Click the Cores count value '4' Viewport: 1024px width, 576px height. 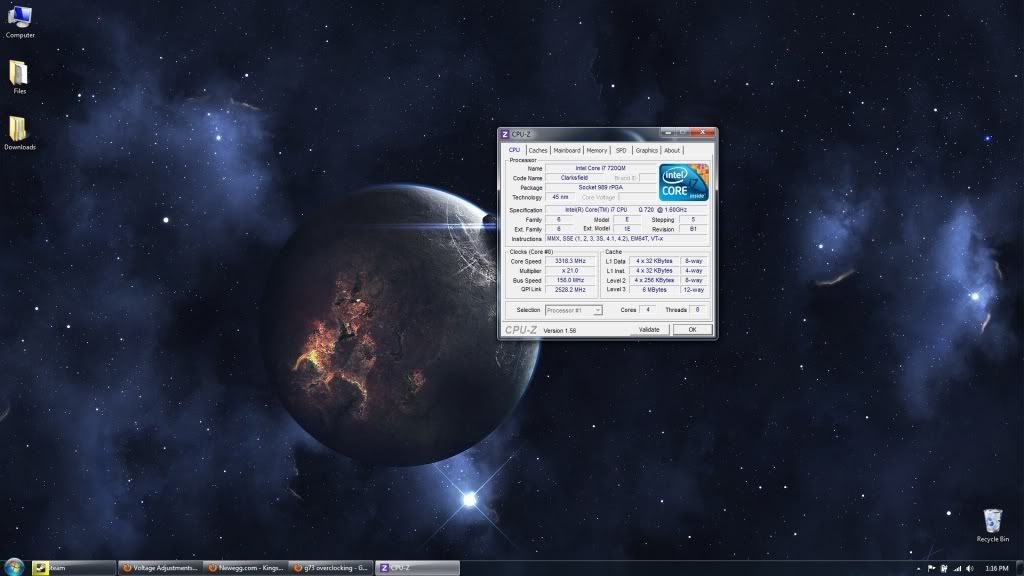(x=648, y=310)
